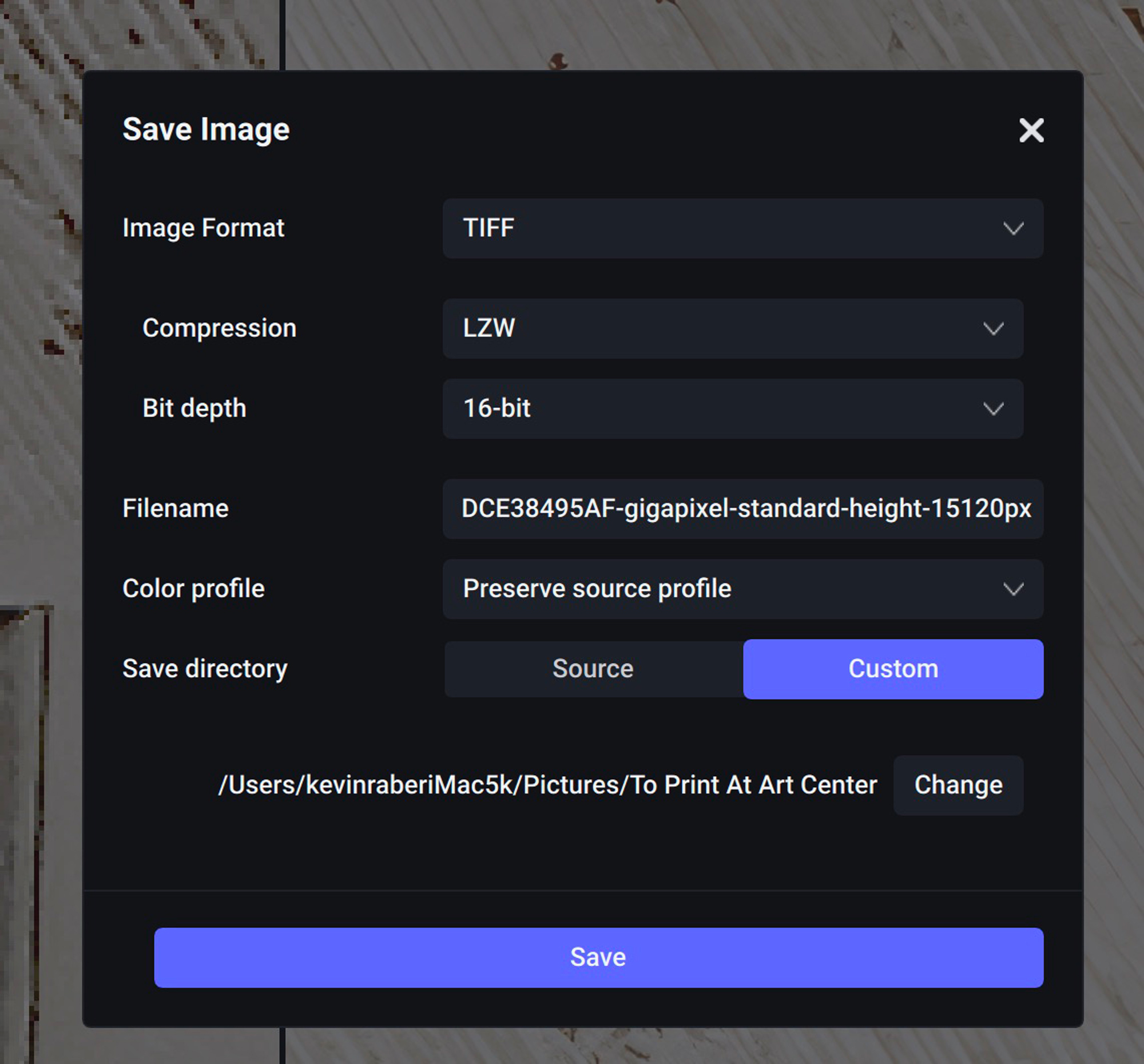Click the Image Format label
This screenshot has width=1144, height=1064.
(x=203, y=228)
